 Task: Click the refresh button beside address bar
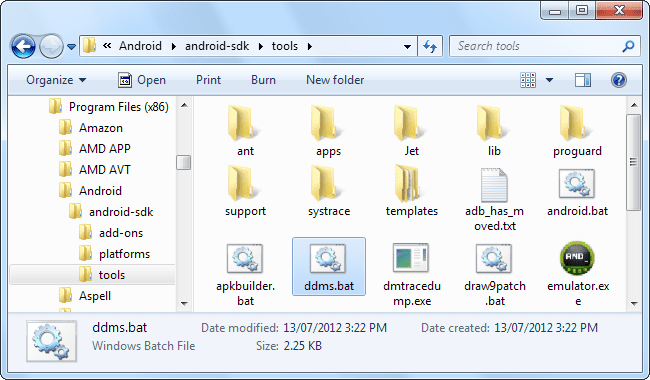(x=430, y=46)
